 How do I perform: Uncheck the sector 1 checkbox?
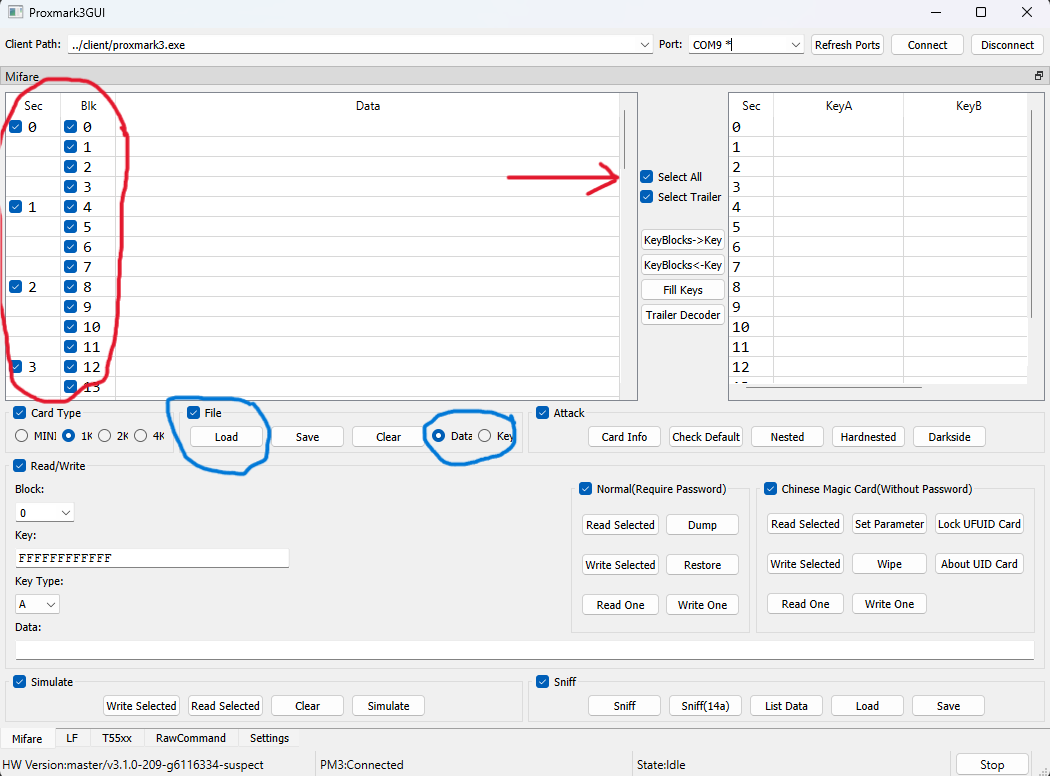(15, 207)
